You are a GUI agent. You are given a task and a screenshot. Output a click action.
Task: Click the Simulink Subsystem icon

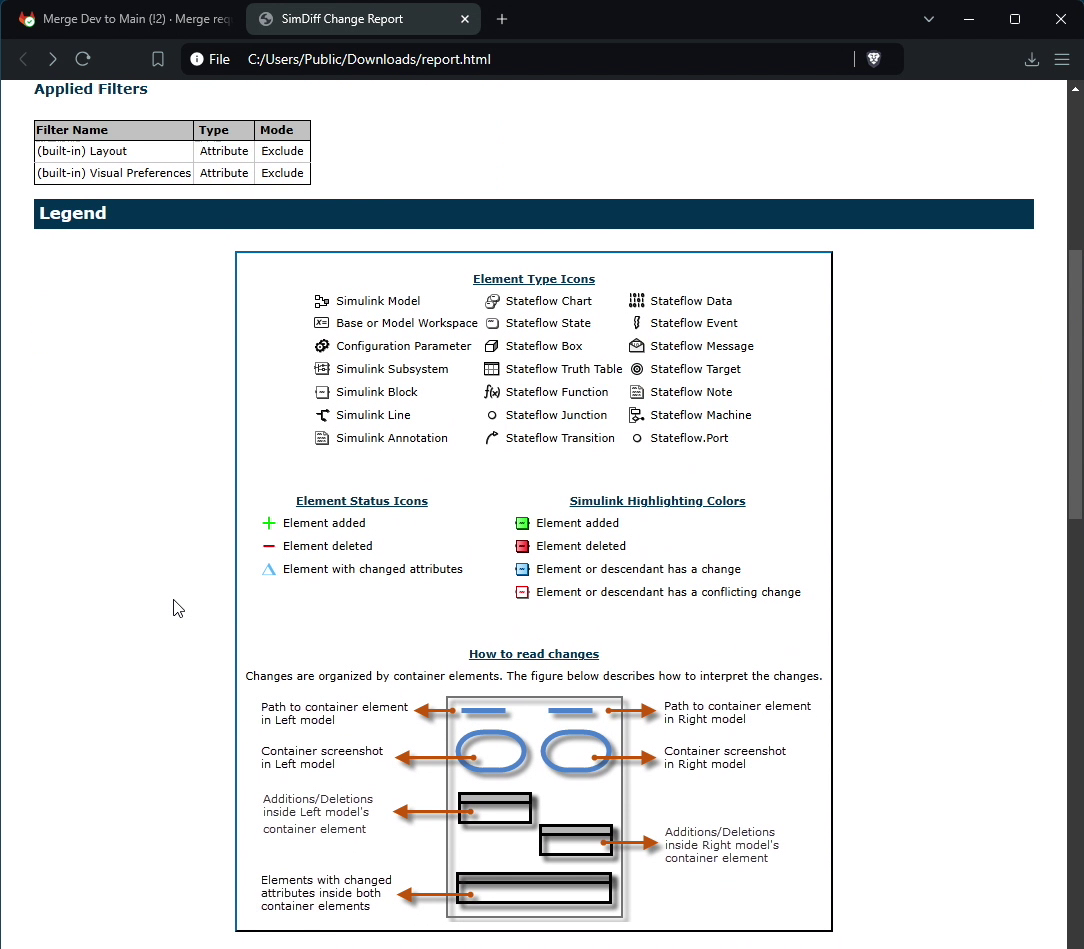[x=321, y=368]
